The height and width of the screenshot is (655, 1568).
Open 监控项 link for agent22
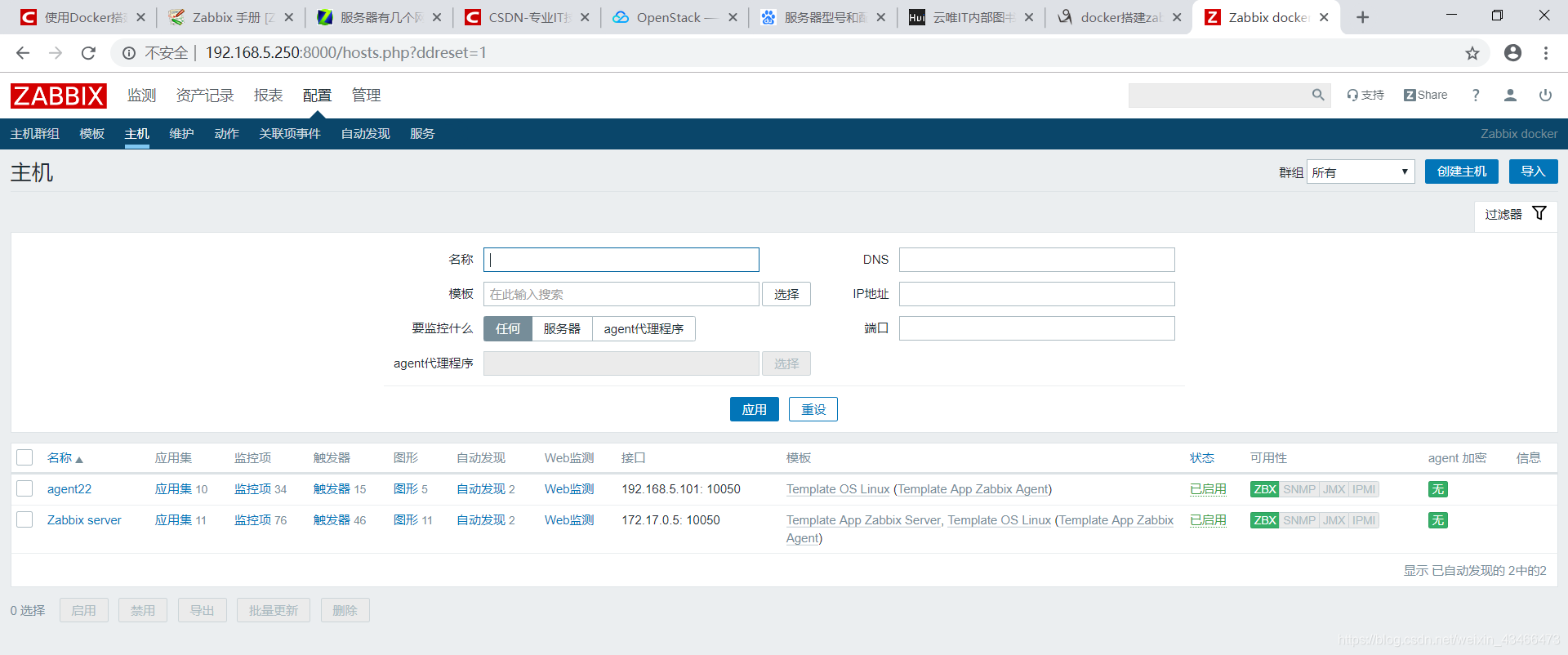pos(252,489)
